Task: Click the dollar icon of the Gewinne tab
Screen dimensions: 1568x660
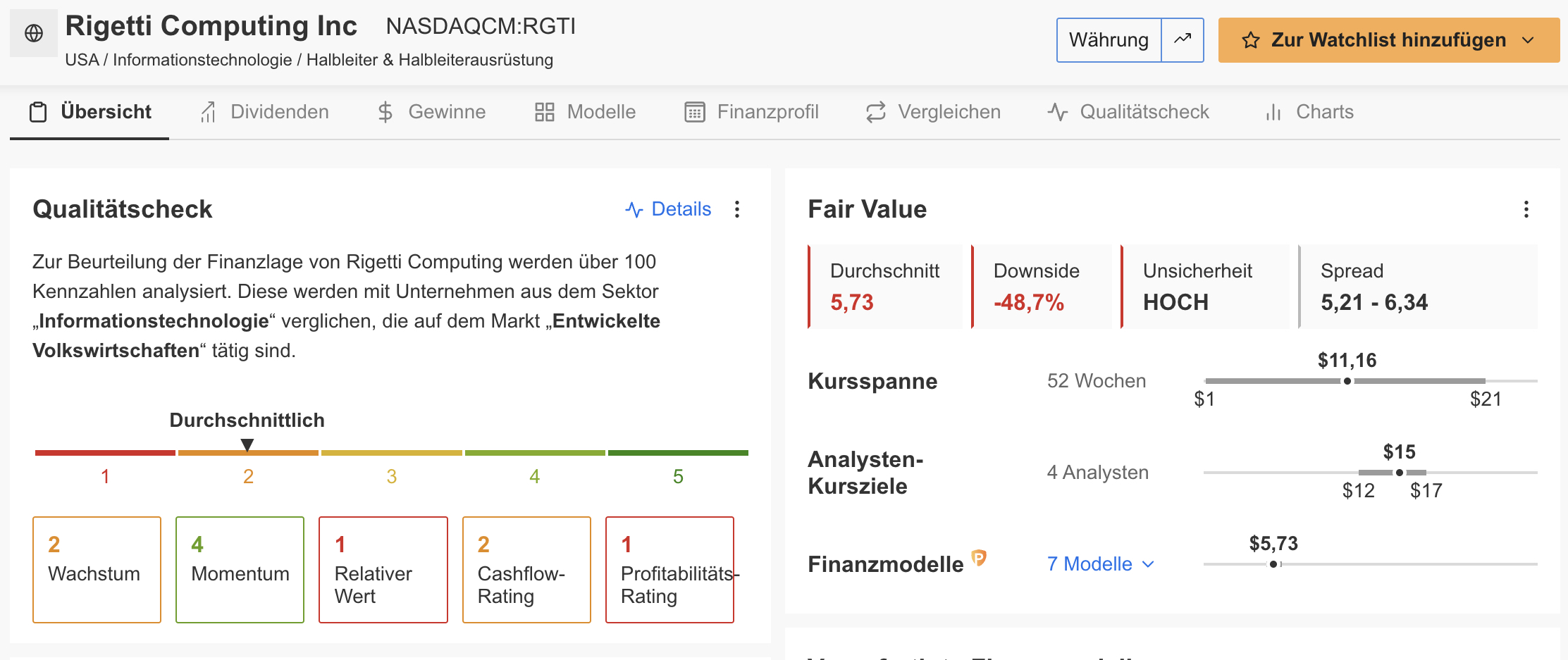Action: pos(385,112)
